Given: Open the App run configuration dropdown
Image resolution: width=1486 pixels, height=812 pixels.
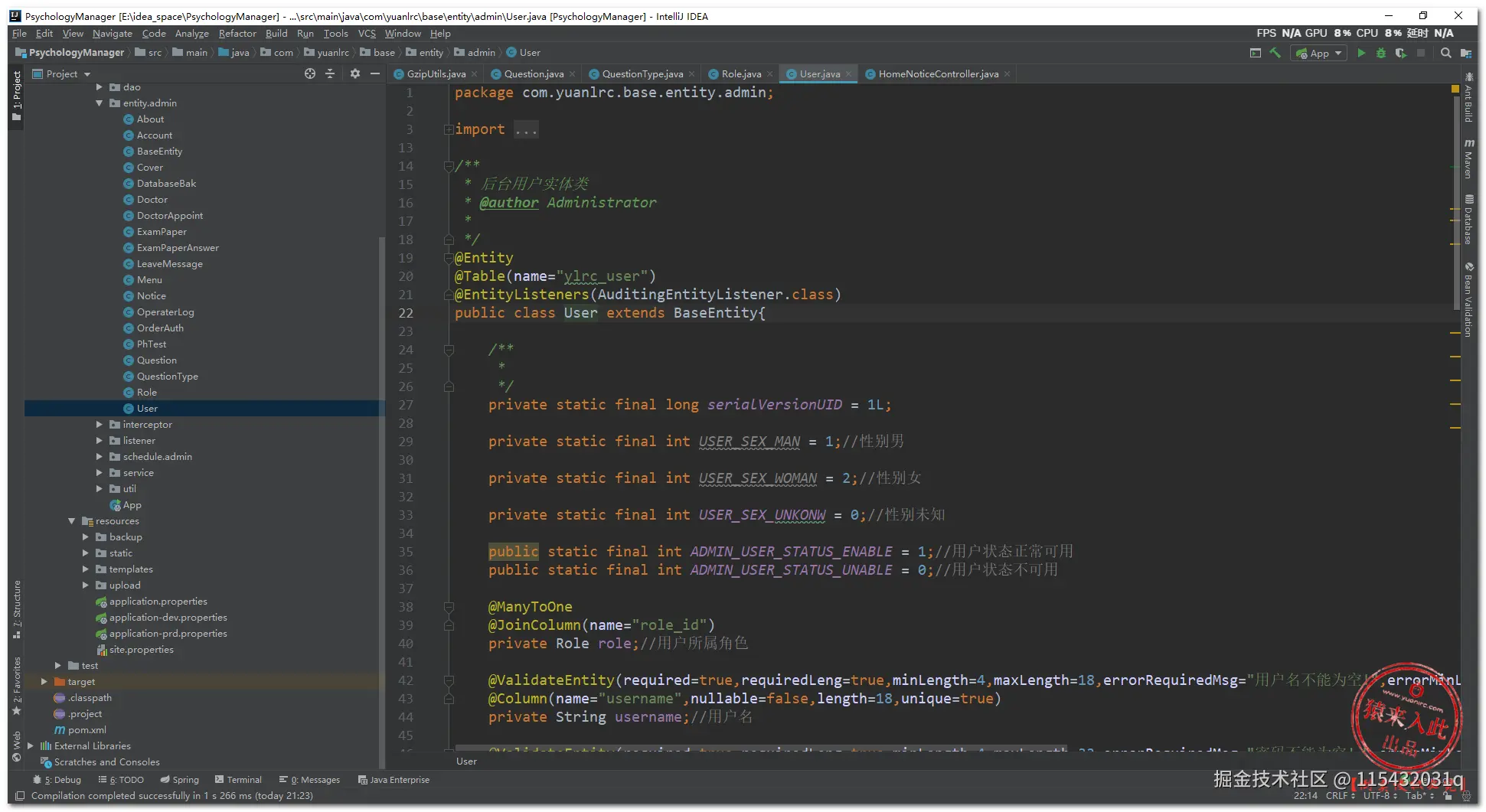Looking at the screenshot, I should coord(1319,53).
